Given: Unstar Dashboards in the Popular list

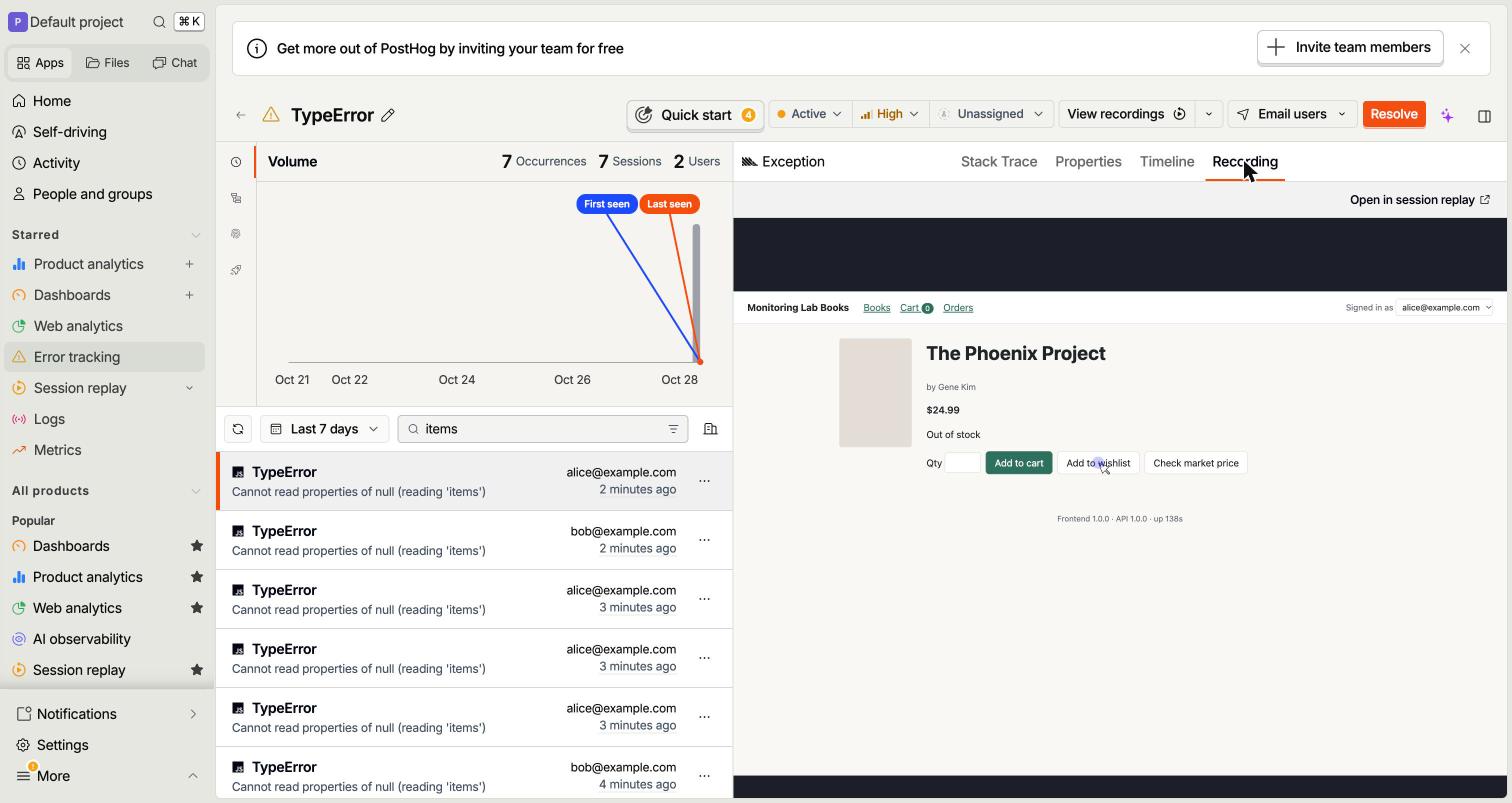Looking at the screenshot, I should 197,546.
